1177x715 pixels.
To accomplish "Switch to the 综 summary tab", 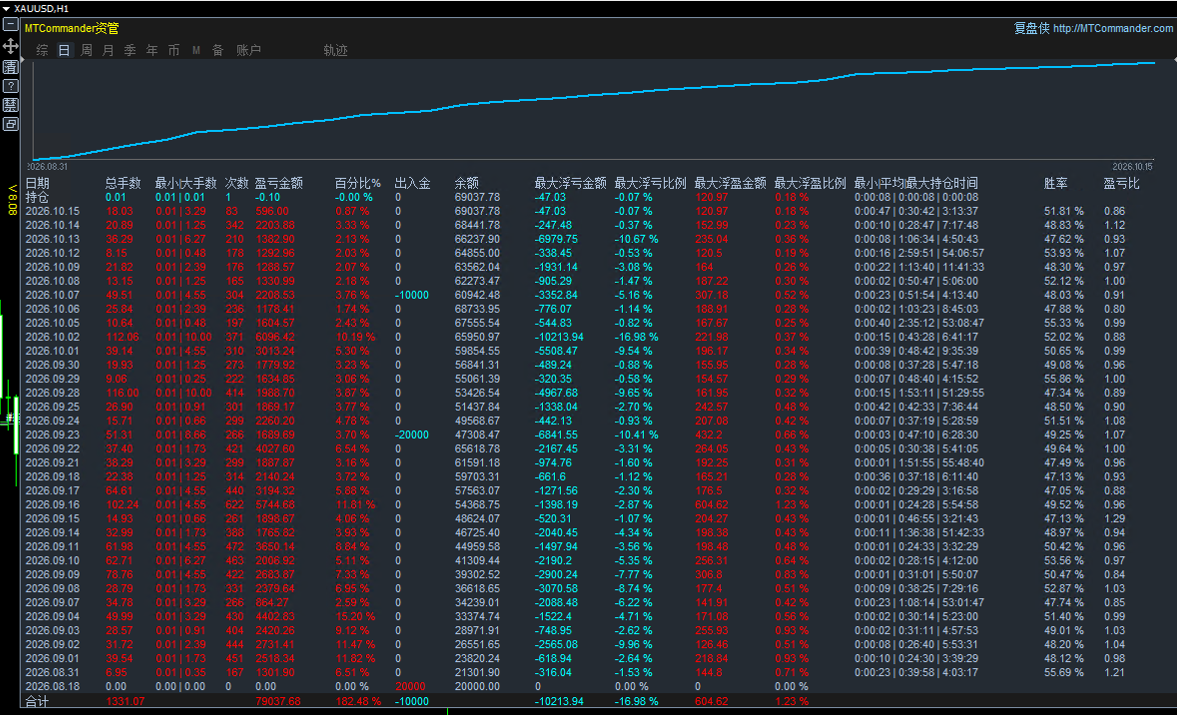I will click(42, 50).
